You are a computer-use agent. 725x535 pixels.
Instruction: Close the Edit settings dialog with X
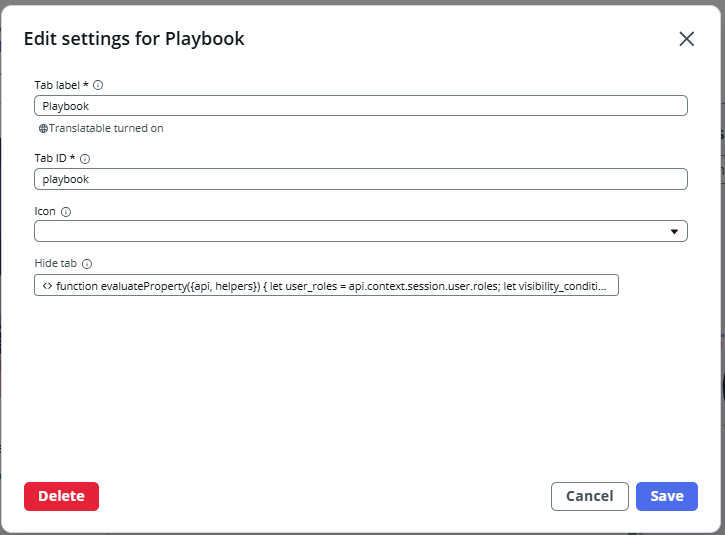pyautogui.click(x=686, y=39)
